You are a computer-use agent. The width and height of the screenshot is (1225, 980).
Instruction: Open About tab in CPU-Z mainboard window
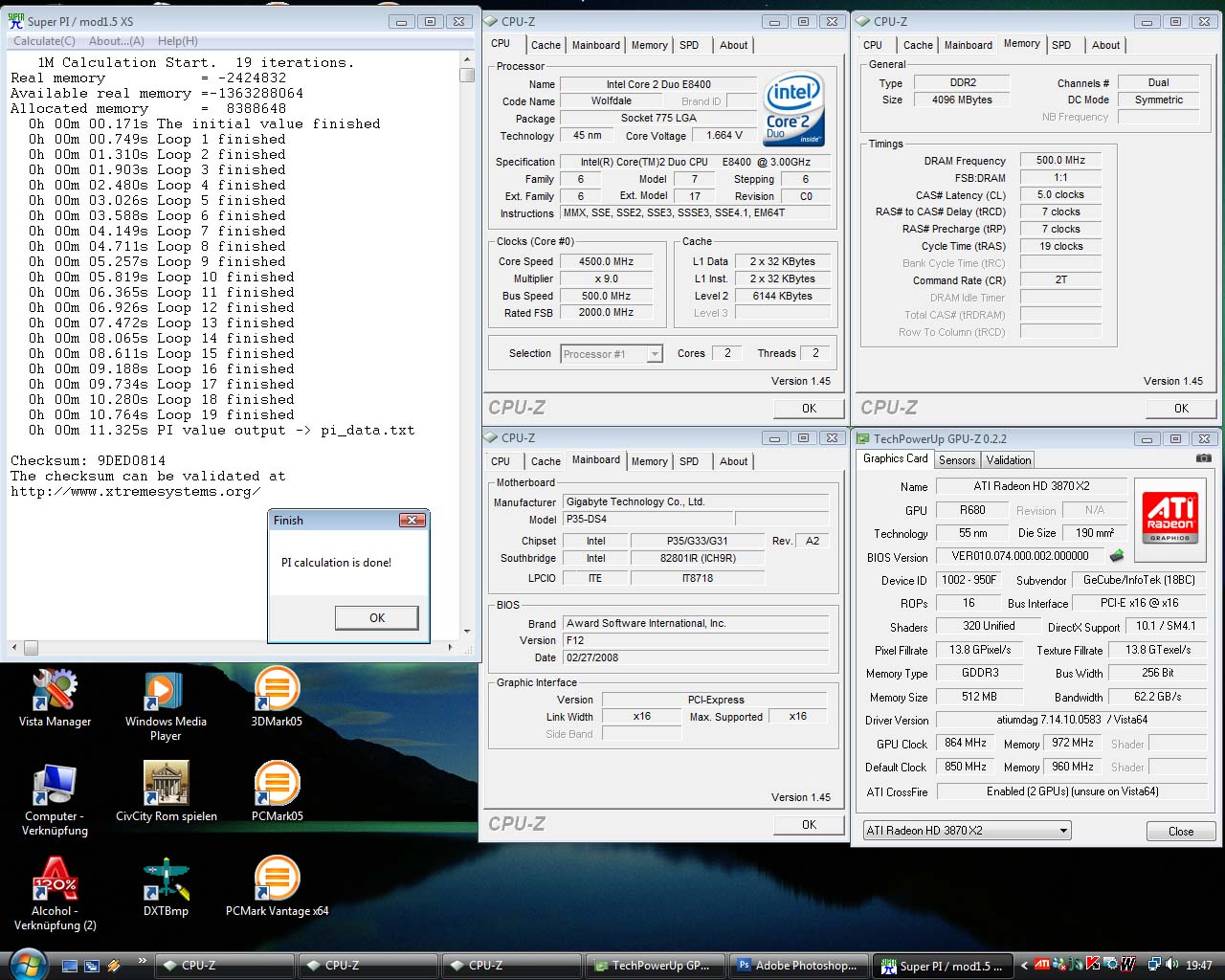tap(734, 461)
